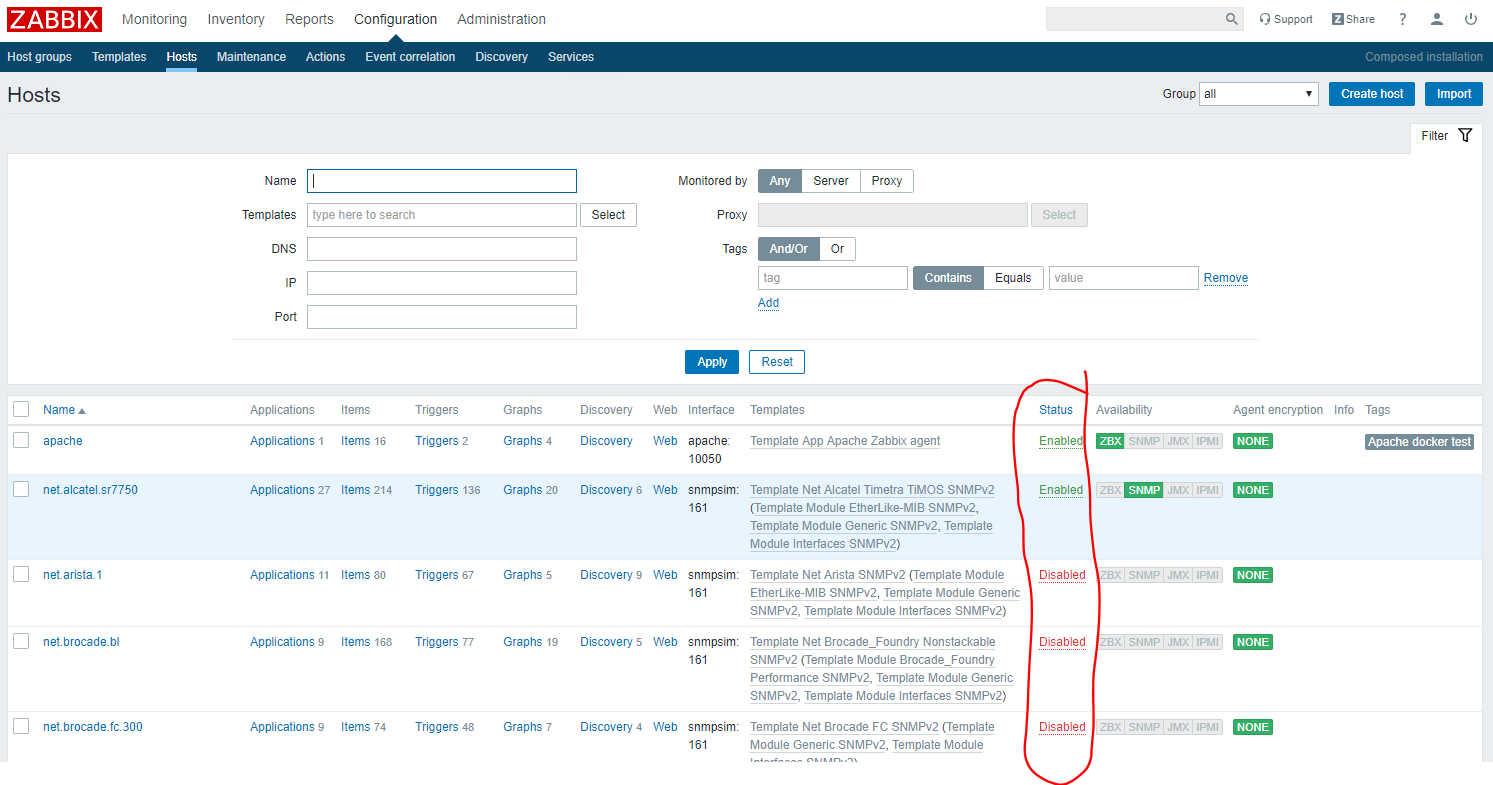Toggle the Filter funnel tab
This screenshot has height=785, width=1493.
tap(1447, 136)
